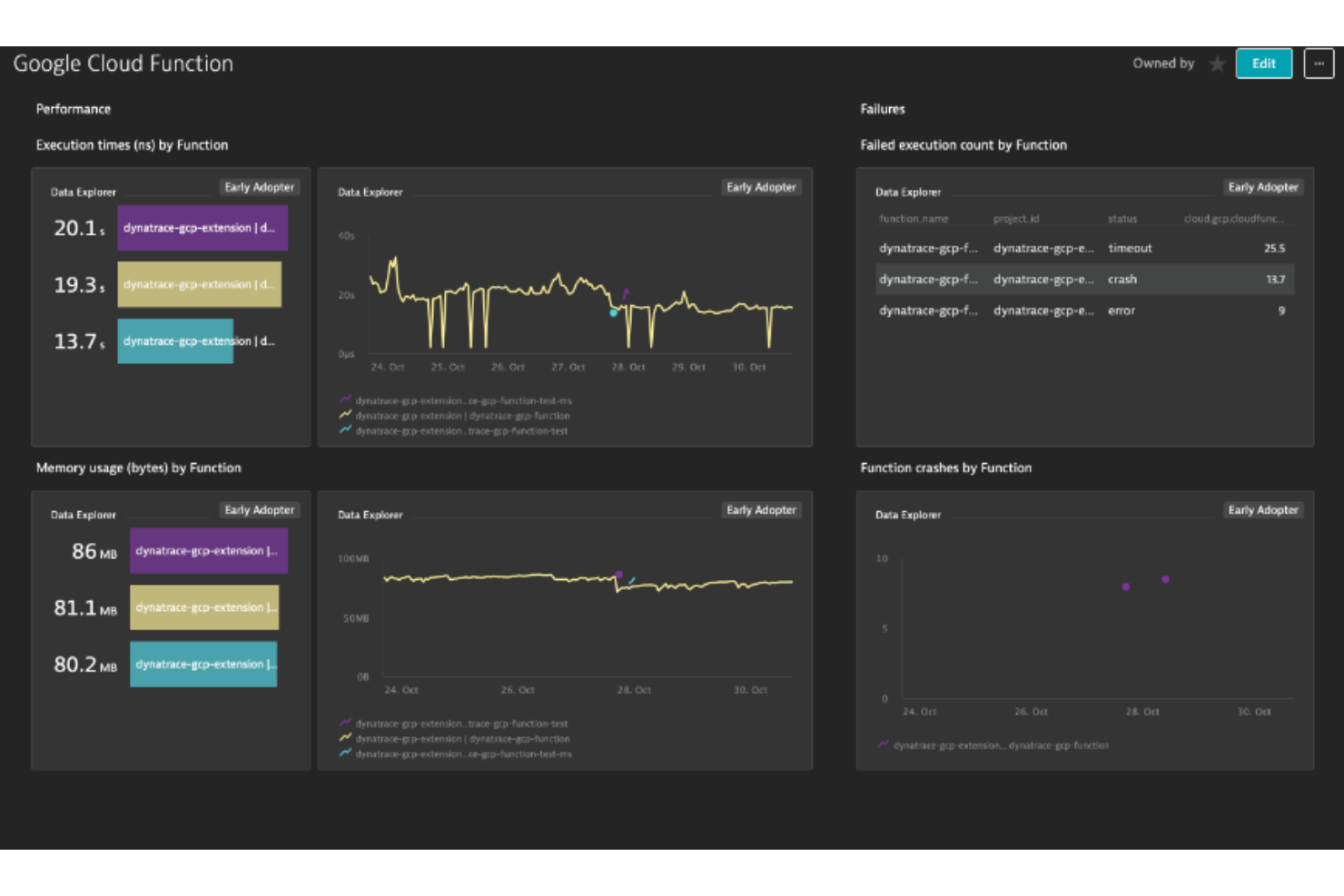
Task: Toggle the yellow dynatrace-gcp-function series in Execution times legend
Action: coord(345,415)
